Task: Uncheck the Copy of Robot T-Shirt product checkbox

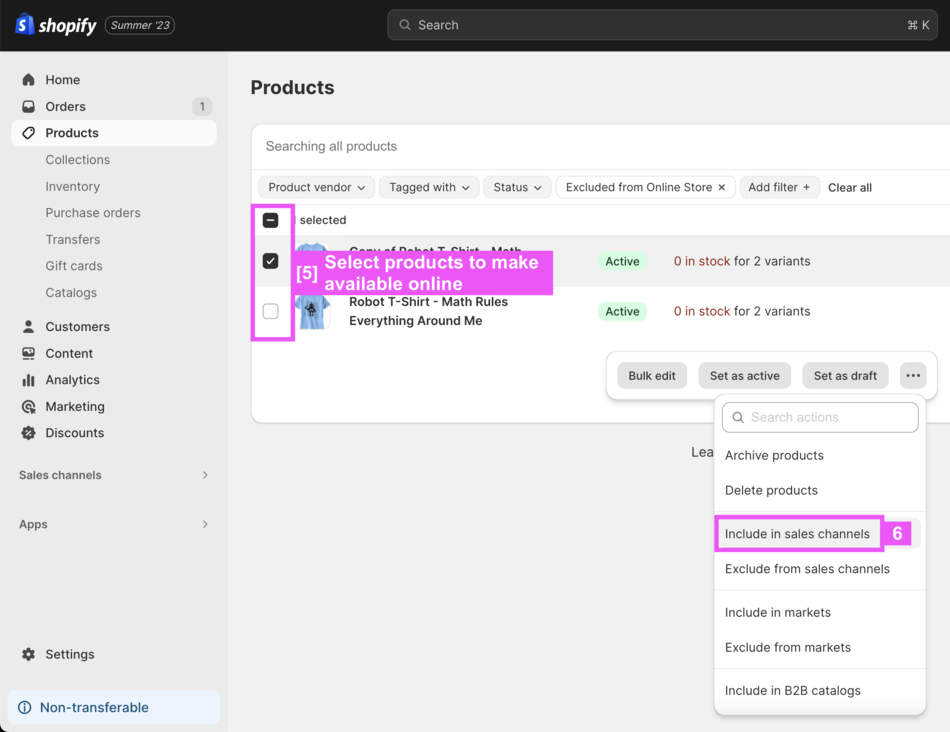Action: tap(271, 261)
